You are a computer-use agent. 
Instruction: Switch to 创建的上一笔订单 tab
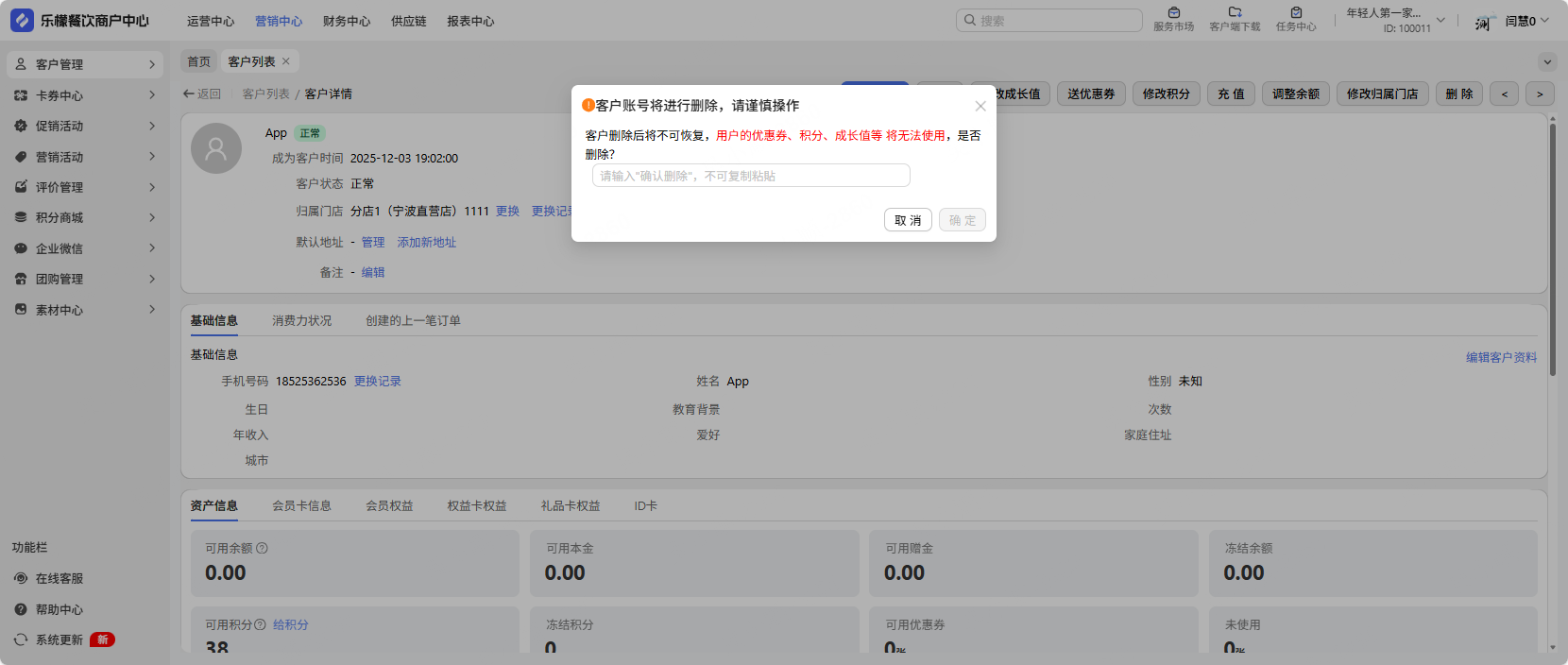413,321
